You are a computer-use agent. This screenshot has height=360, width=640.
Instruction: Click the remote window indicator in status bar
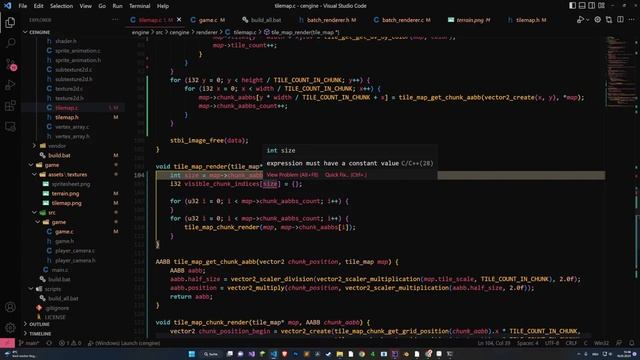pyautogui.click(x=7, y=343)
